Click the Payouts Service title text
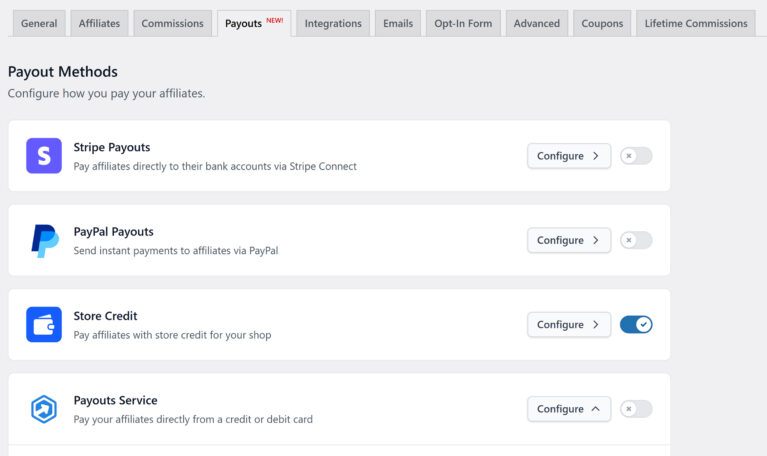This screenshot has height=456, width=767. click(x=115, y=400)
